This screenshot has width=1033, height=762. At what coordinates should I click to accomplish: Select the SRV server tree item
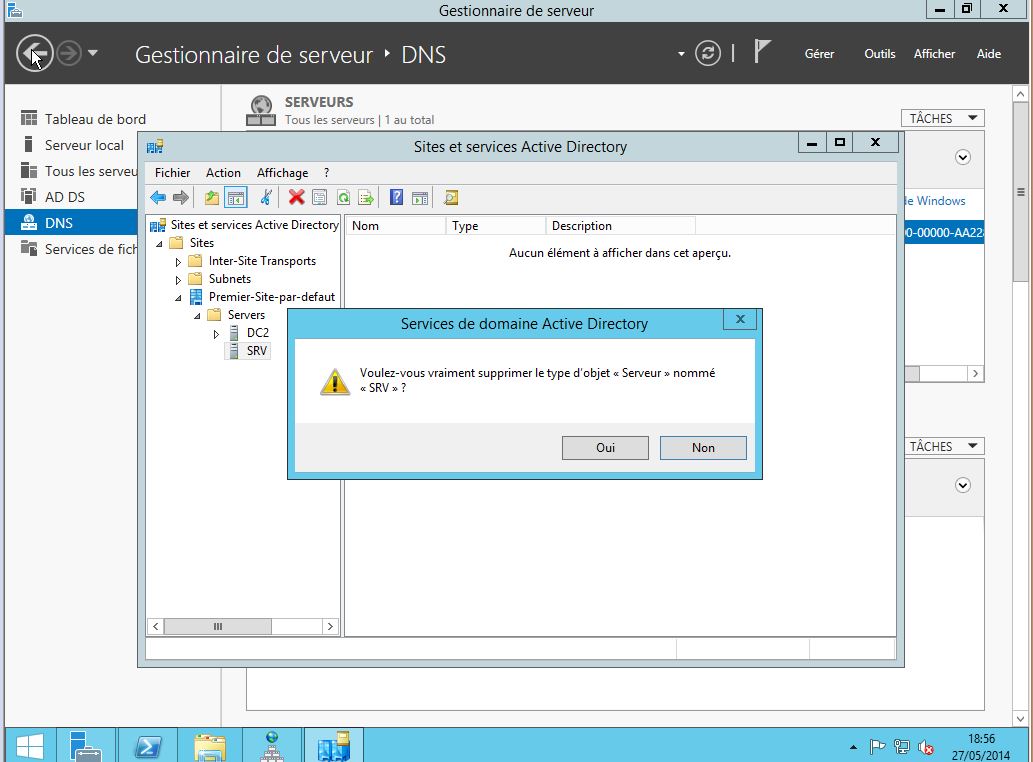tap(256, 350)
